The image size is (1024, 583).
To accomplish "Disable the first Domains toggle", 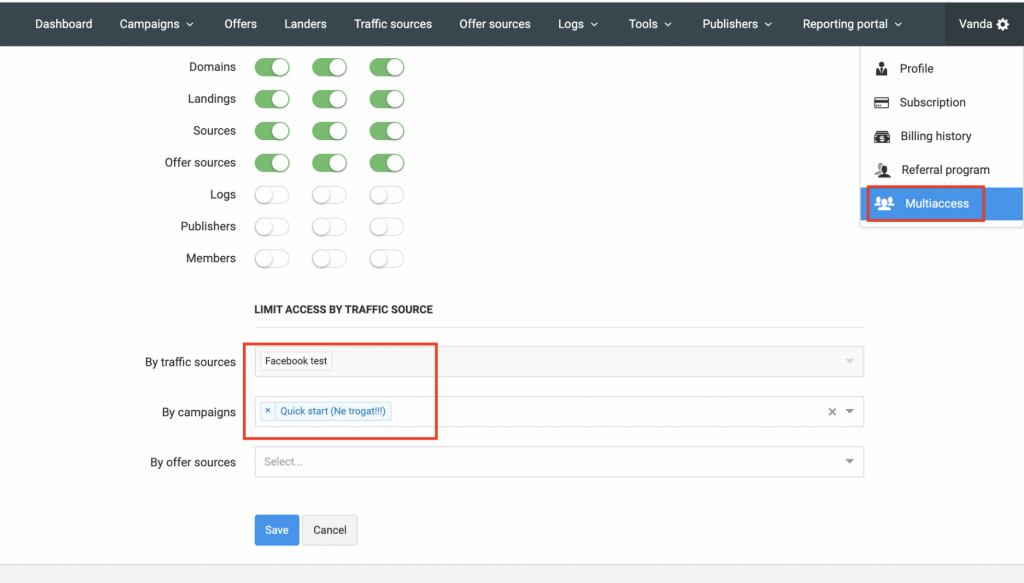I will (x=271, y=66).
